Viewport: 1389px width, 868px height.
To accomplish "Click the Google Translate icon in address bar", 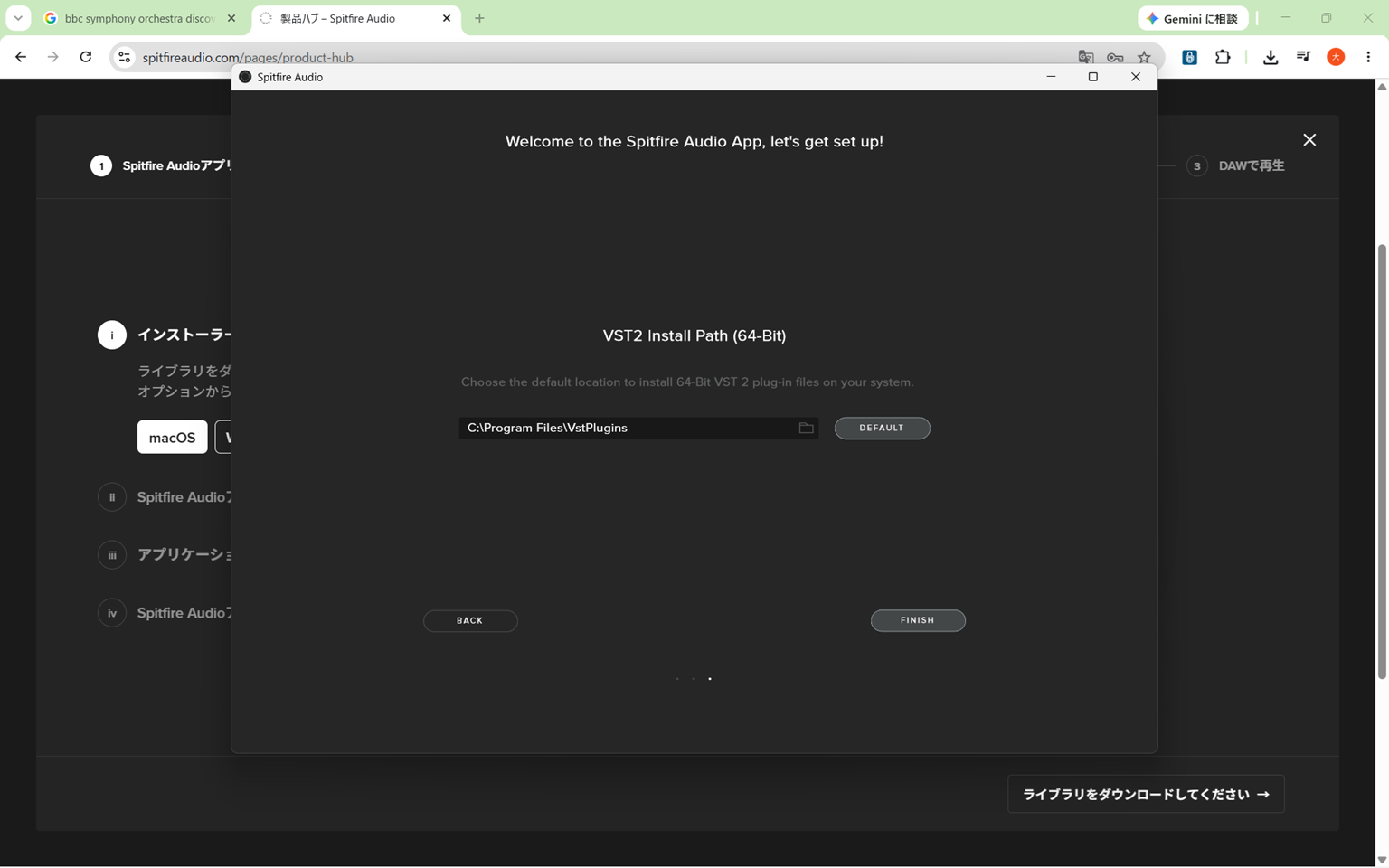I will point(1085,57).
